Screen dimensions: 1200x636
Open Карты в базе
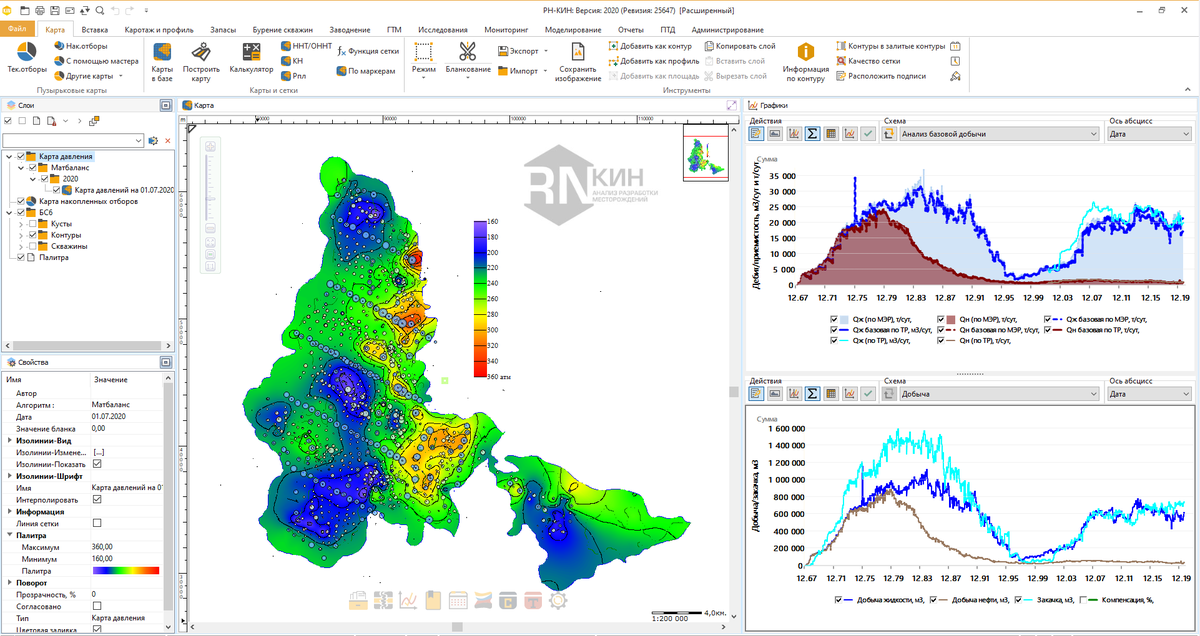click(x=161, y=62)
